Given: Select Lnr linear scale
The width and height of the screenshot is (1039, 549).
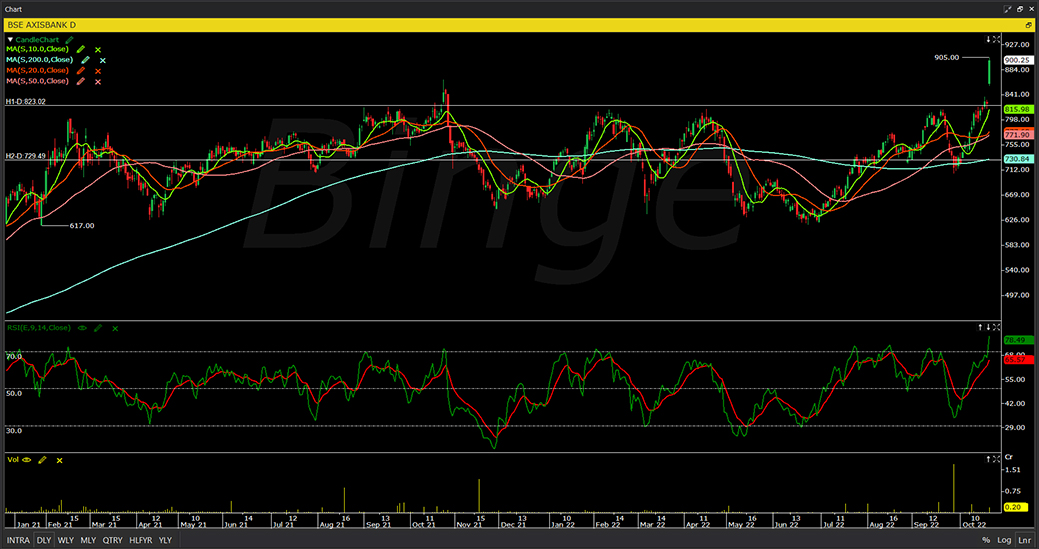Looking at the screenshot, I should (1024, 540).
